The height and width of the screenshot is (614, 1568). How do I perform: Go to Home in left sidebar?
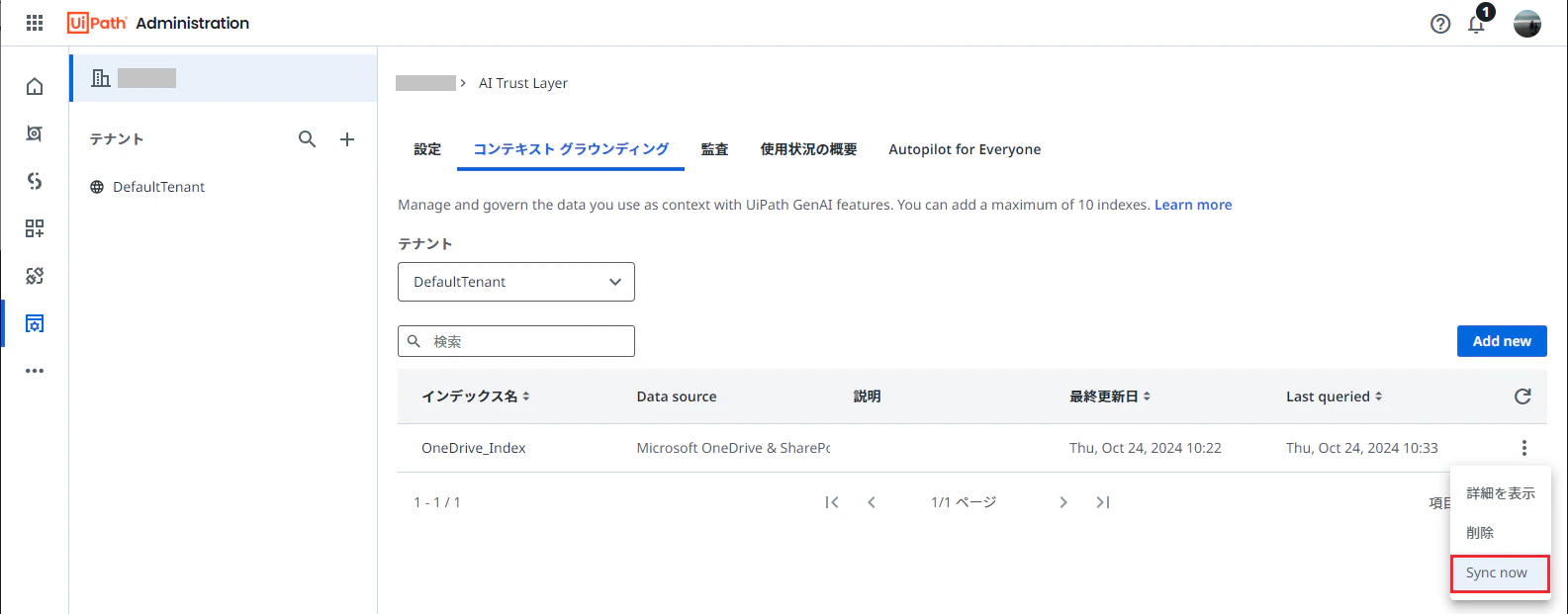(35, 86)
